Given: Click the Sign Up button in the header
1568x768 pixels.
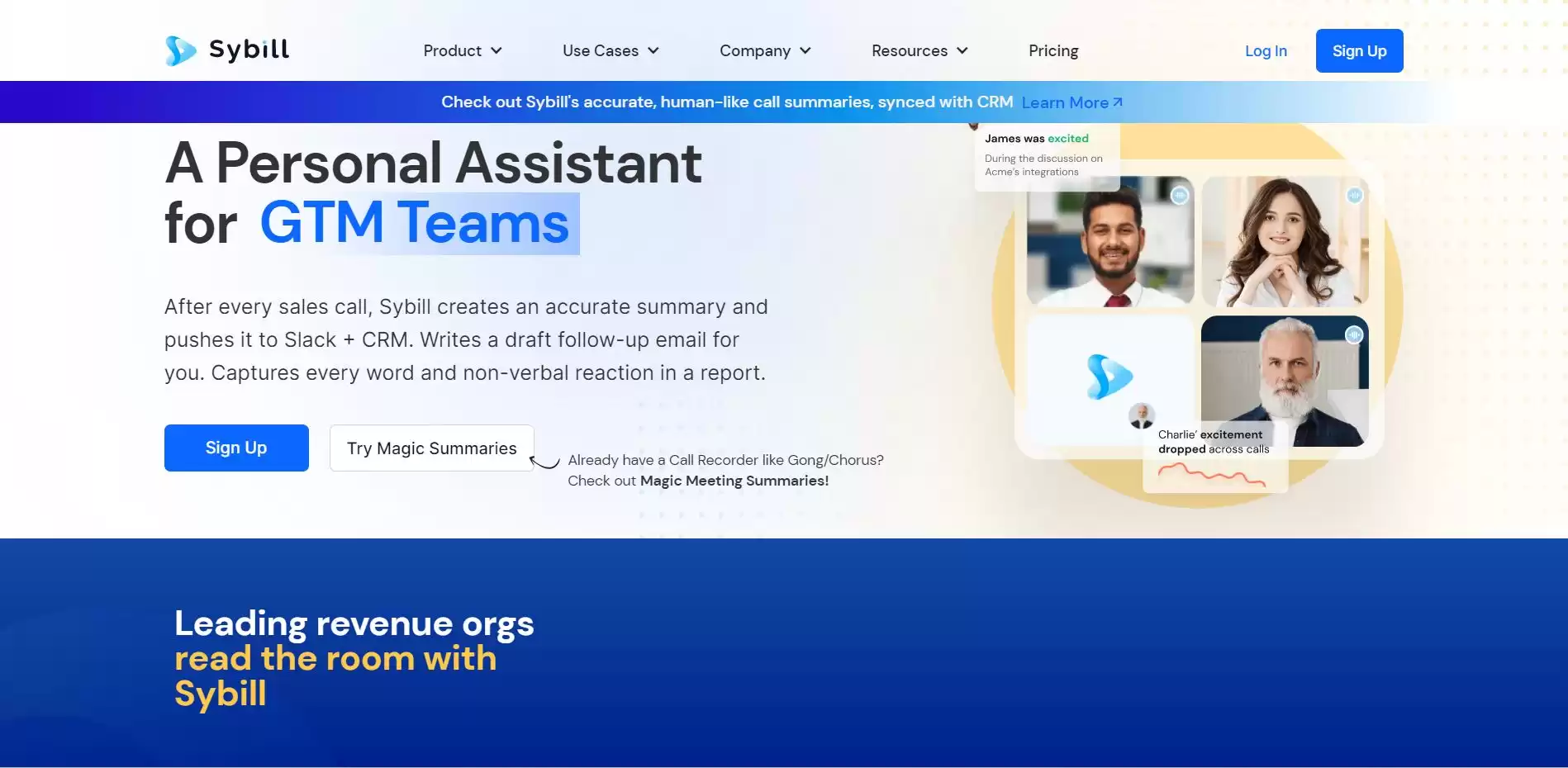Looking at the screenshot, I should pyautogui.click(x=1359, y=50).
